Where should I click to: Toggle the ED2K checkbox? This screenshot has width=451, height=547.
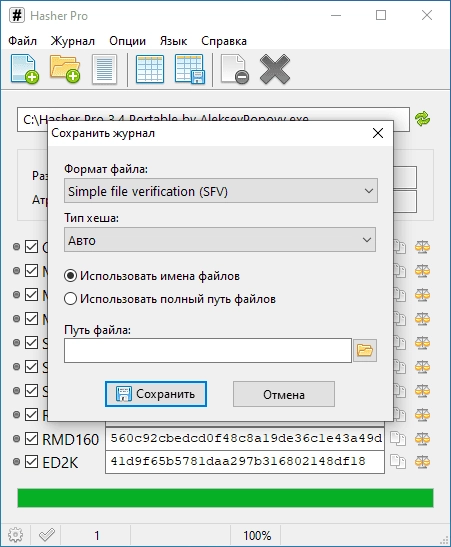coord(31,462)
